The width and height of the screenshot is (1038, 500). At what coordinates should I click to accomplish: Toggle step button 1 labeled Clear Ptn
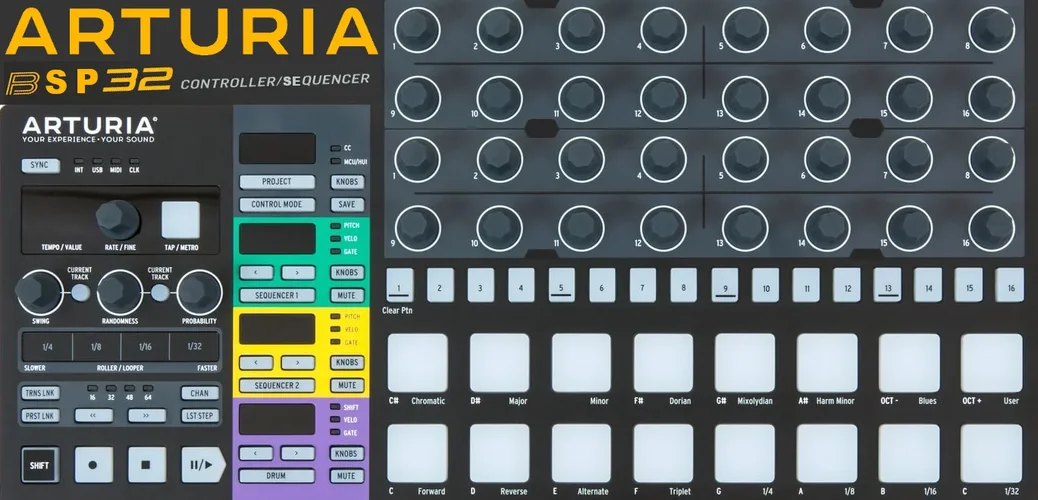[x=399, y=285]
